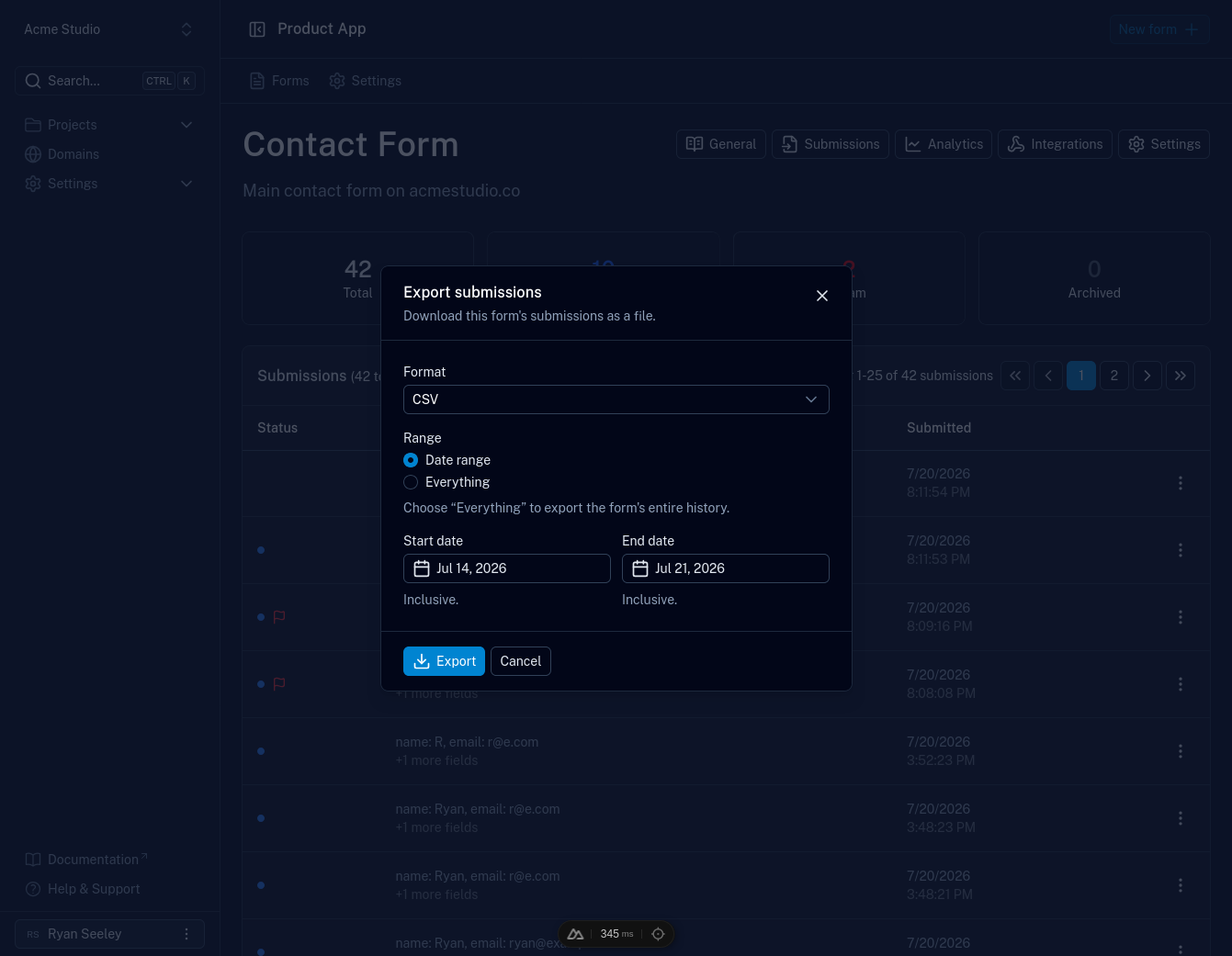Image resolution: width=1232 pixels, height=956 pixels.
Task: Click the Nuxt devtools logo icon
Action: (x=576, y=934)
